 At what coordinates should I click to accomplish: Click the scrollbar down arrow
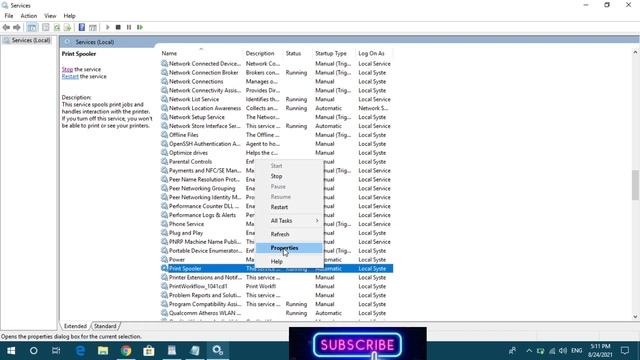pos(635,316)
